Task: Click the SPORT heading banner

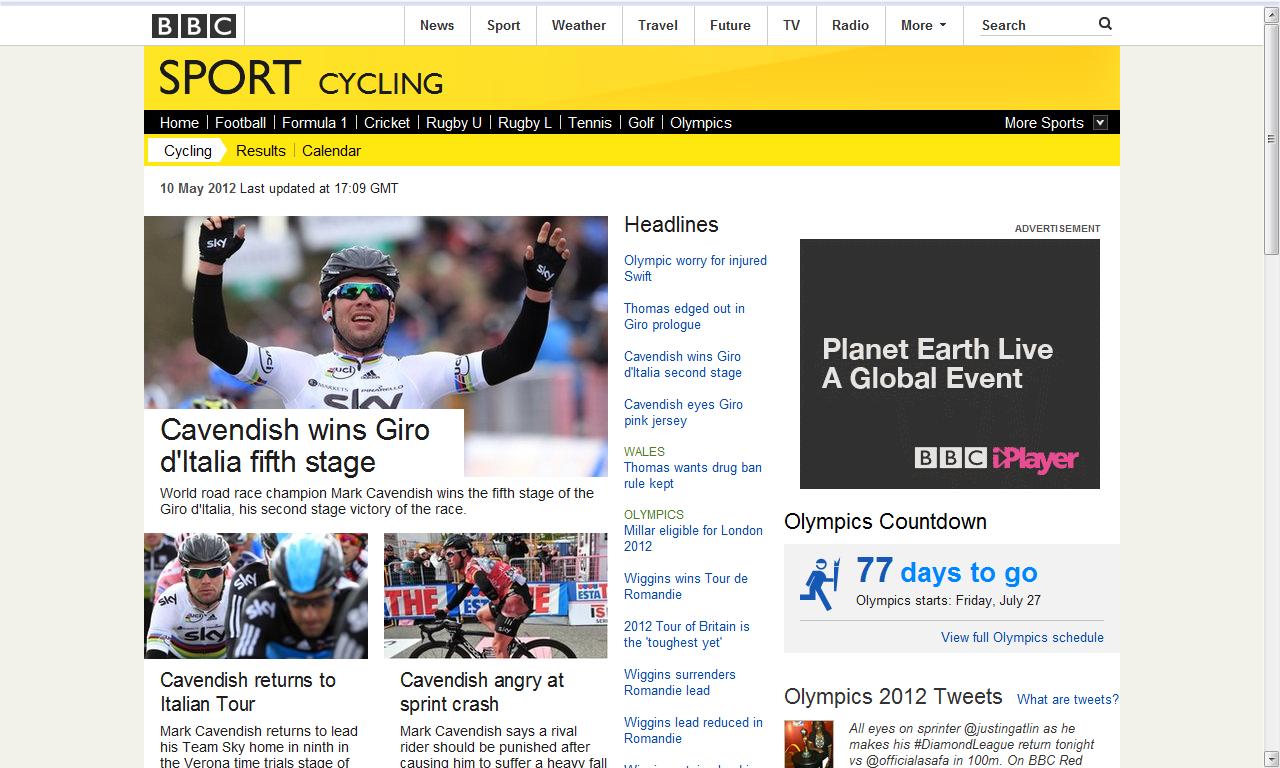Action: point(230,78)
